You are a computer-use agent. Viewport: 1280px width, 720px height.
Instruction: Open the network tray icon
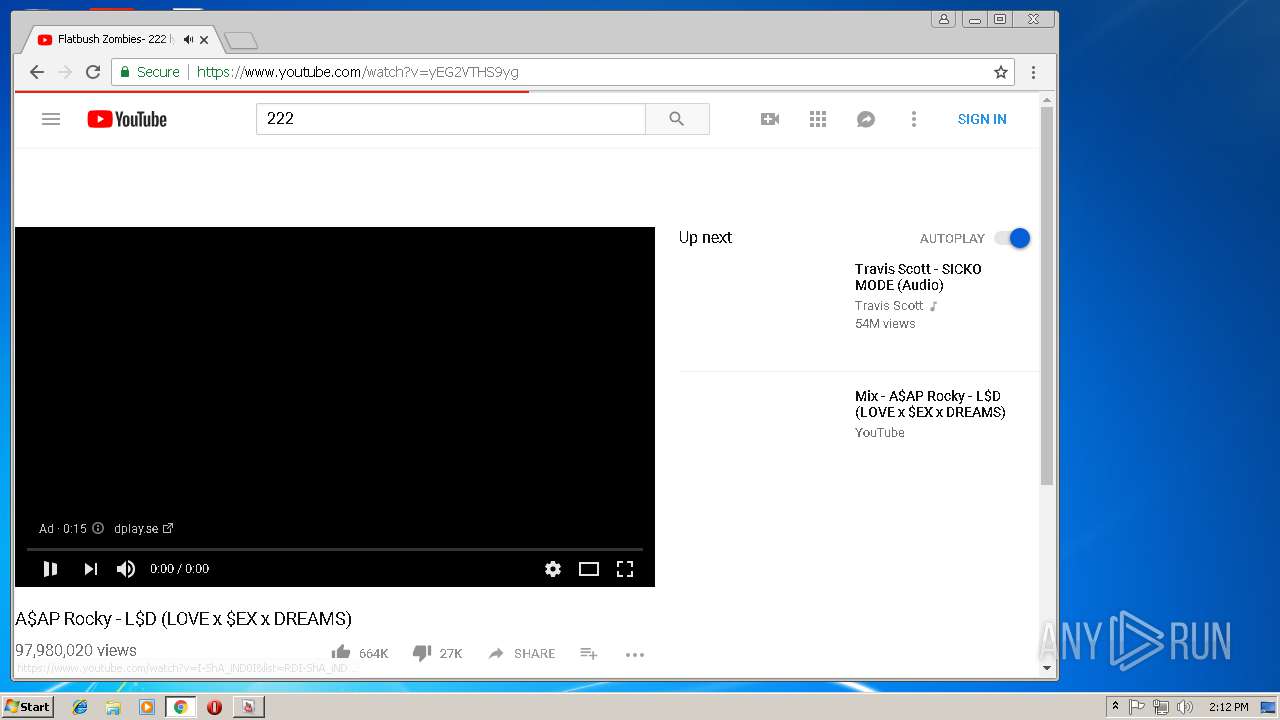pos(1160,707)
